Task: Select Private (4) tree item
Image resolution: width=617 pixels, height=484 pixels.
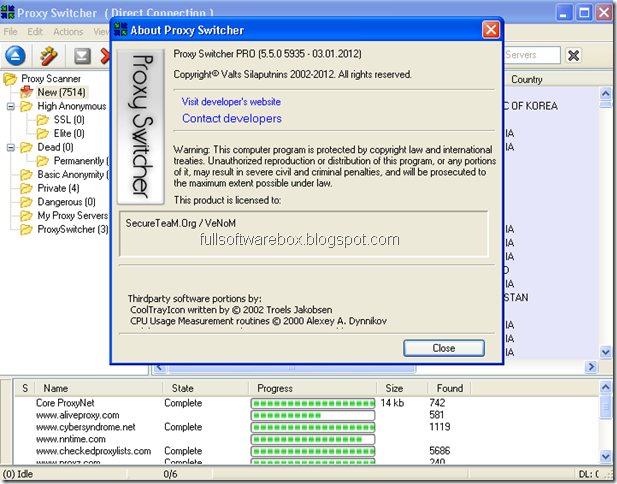Action: (x=58, y=188)
